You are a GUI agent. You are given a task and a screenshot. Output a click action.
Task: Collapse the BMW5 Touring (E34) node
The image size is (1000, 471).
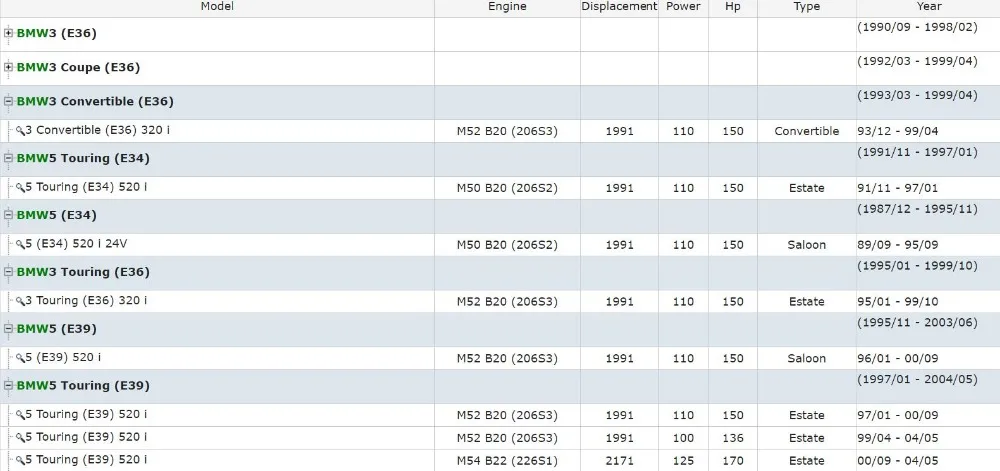pos(8,158)
